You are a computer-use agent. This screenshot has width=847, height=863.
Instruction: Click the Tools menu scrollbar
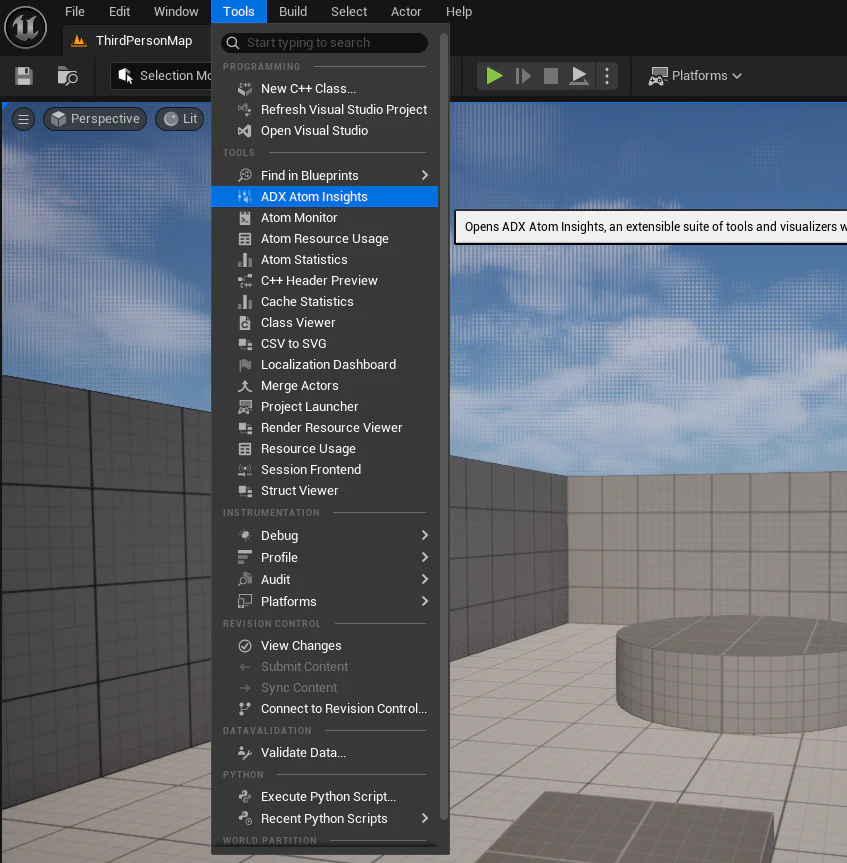point(444,429)
